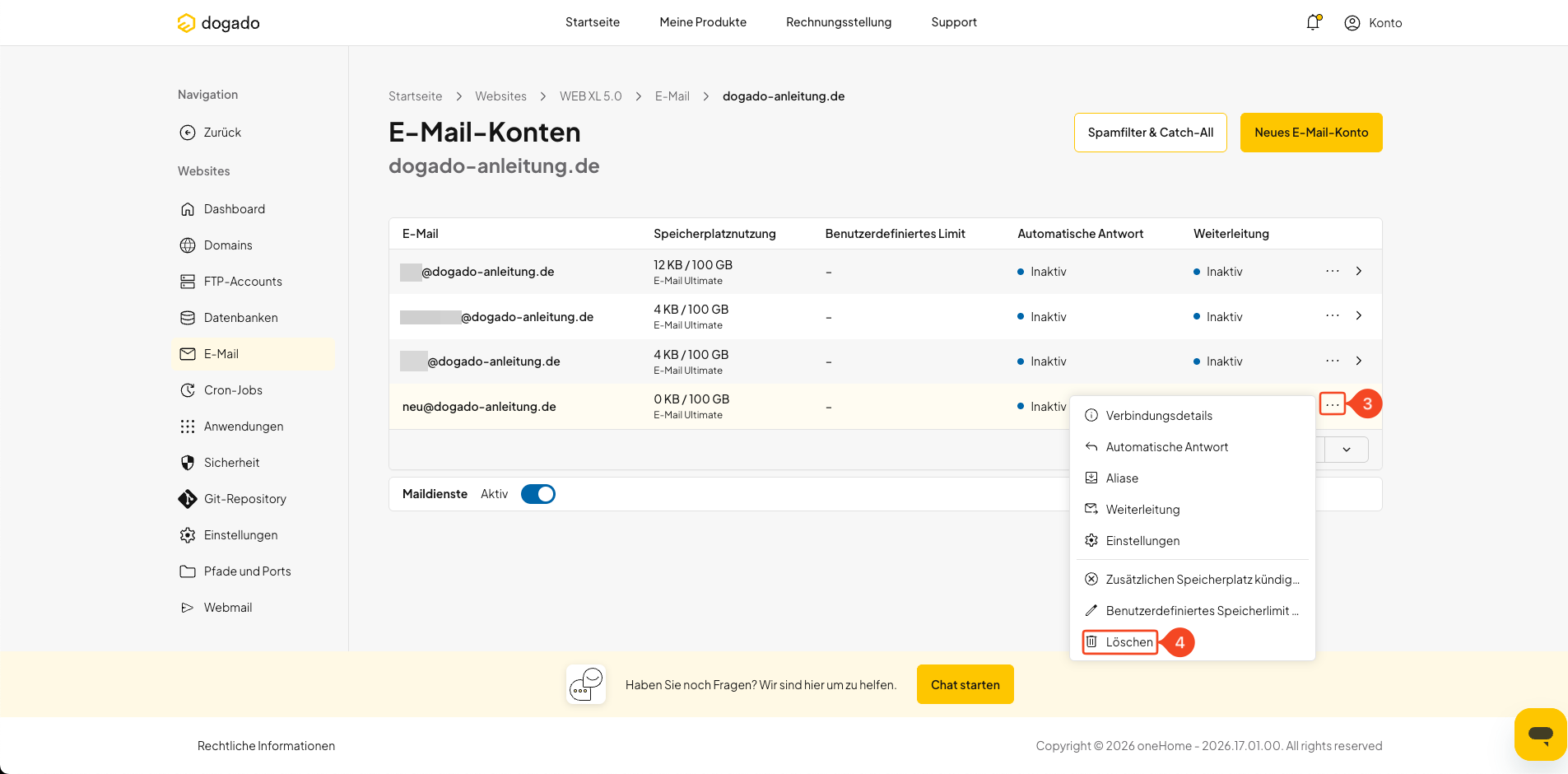The width and height of the screenshot is (1568, 774).
Task: Open three-dot menu for second account row
Action: [x=1333, y=316]
